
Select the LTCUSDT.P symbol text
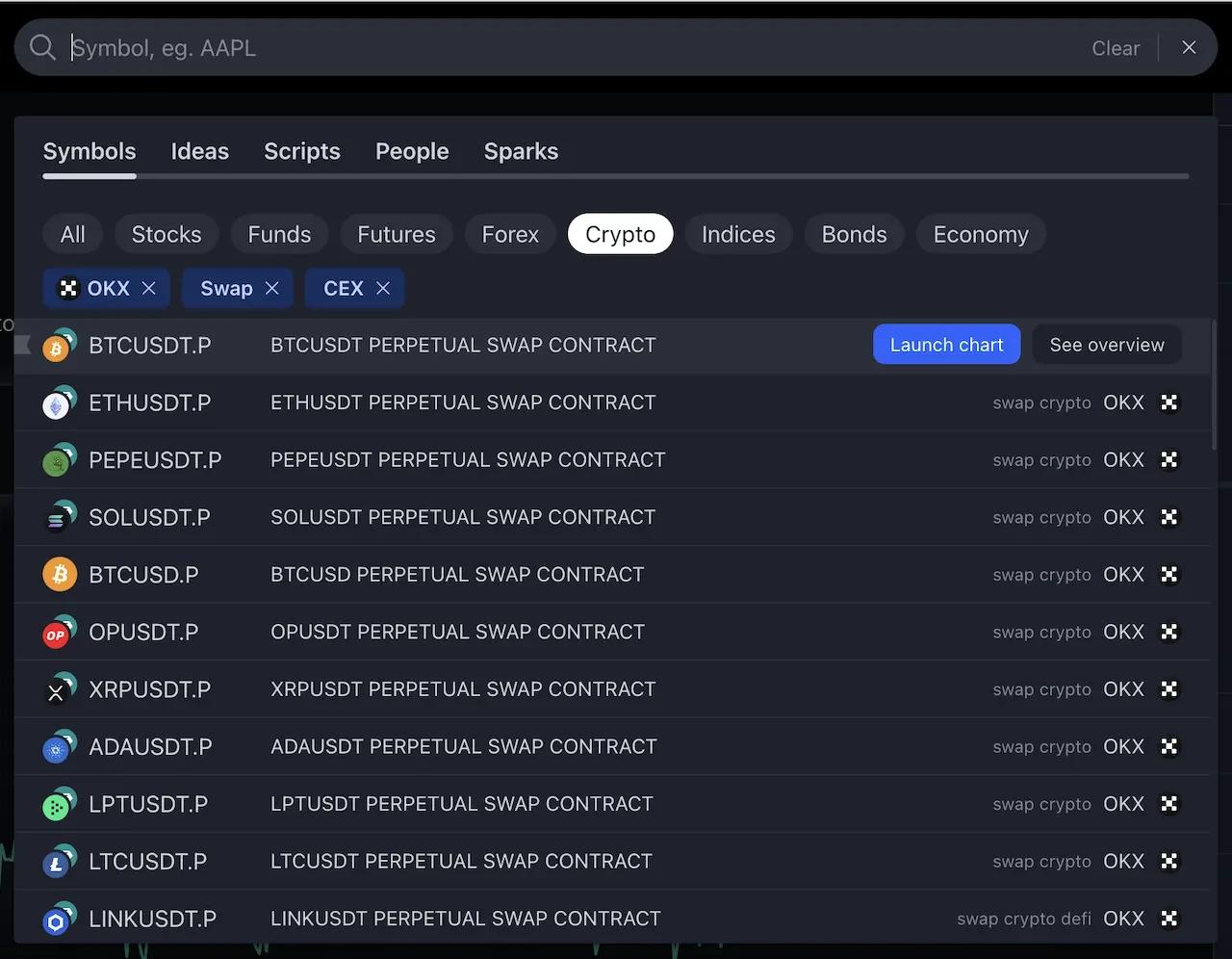tap(147, 862)
